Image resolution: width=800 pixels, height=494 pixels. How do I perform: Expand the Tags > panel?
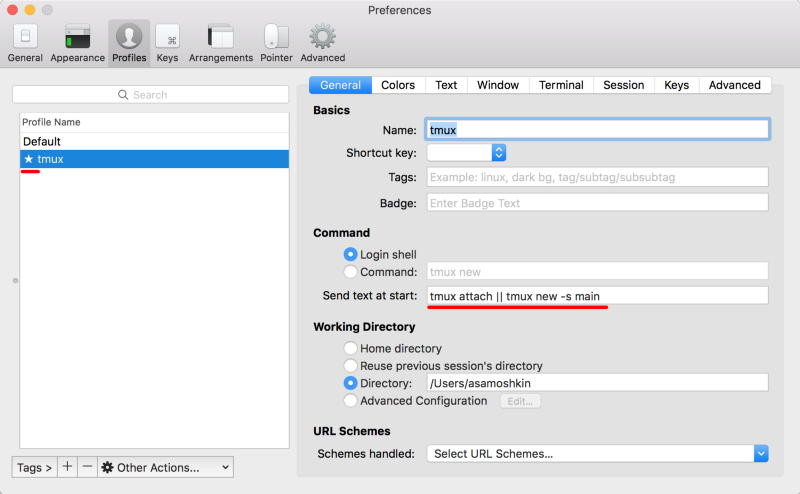pos(35,467)
